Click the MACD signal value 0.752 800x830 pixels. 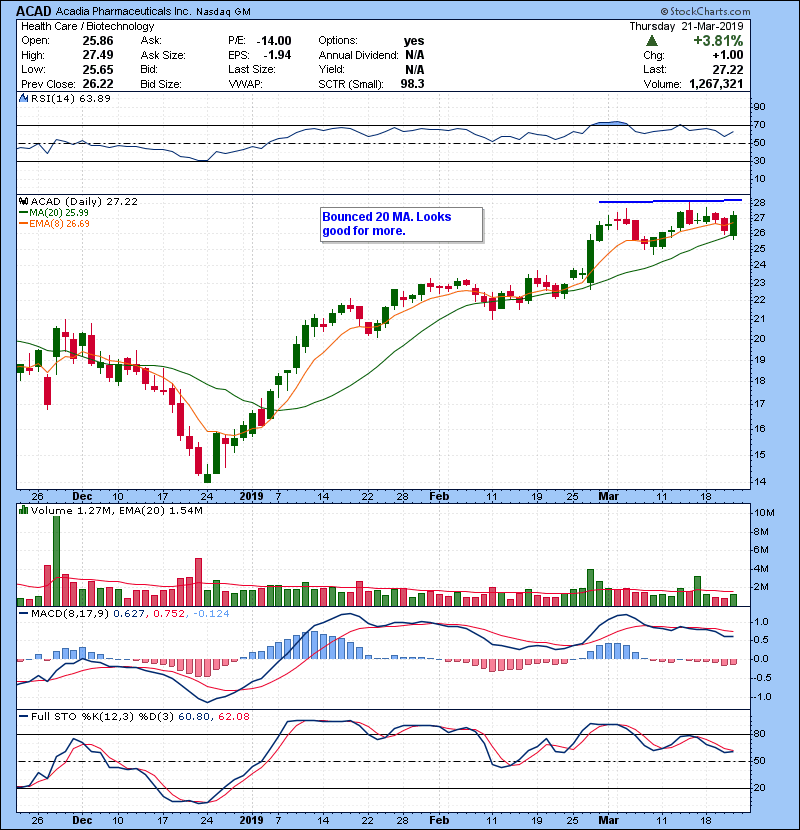(169, 614)
